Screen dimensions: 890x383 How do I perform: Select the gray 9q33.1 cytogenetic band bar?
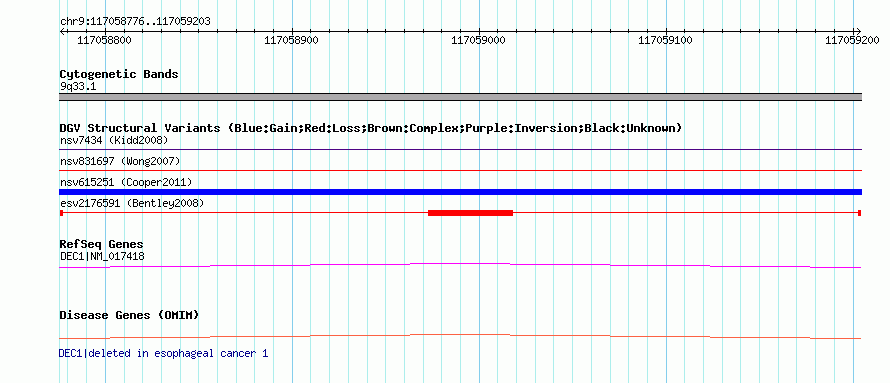[x=460, y=97]
